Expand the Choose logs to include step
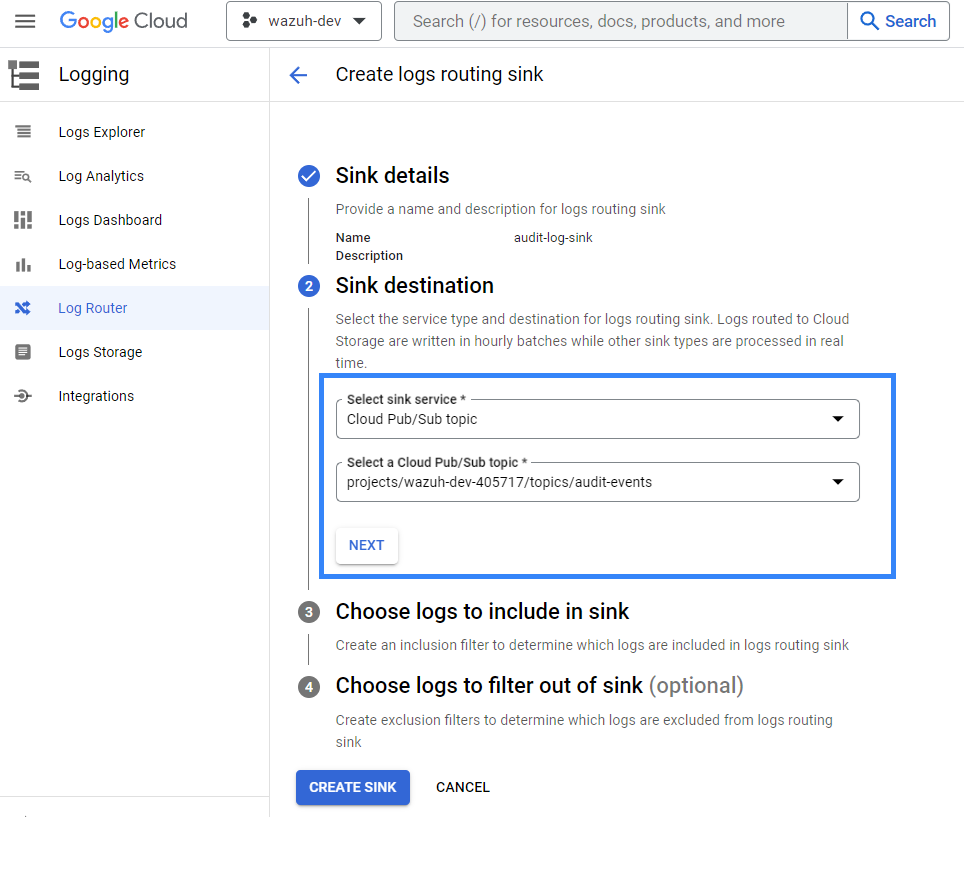The image size is (964, 873). 482,611
